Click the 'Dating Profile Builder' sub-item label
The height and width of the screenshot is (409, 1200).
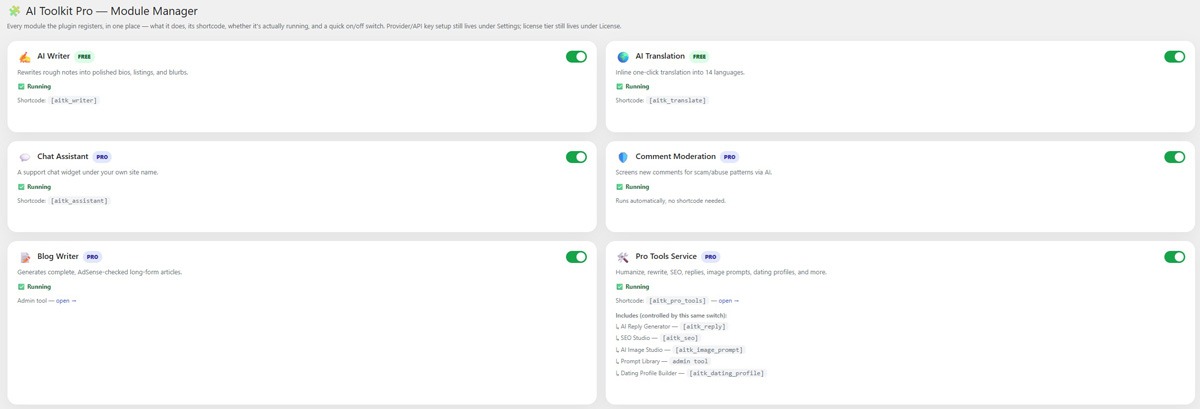pyautogui.click(x=650, y=373)
